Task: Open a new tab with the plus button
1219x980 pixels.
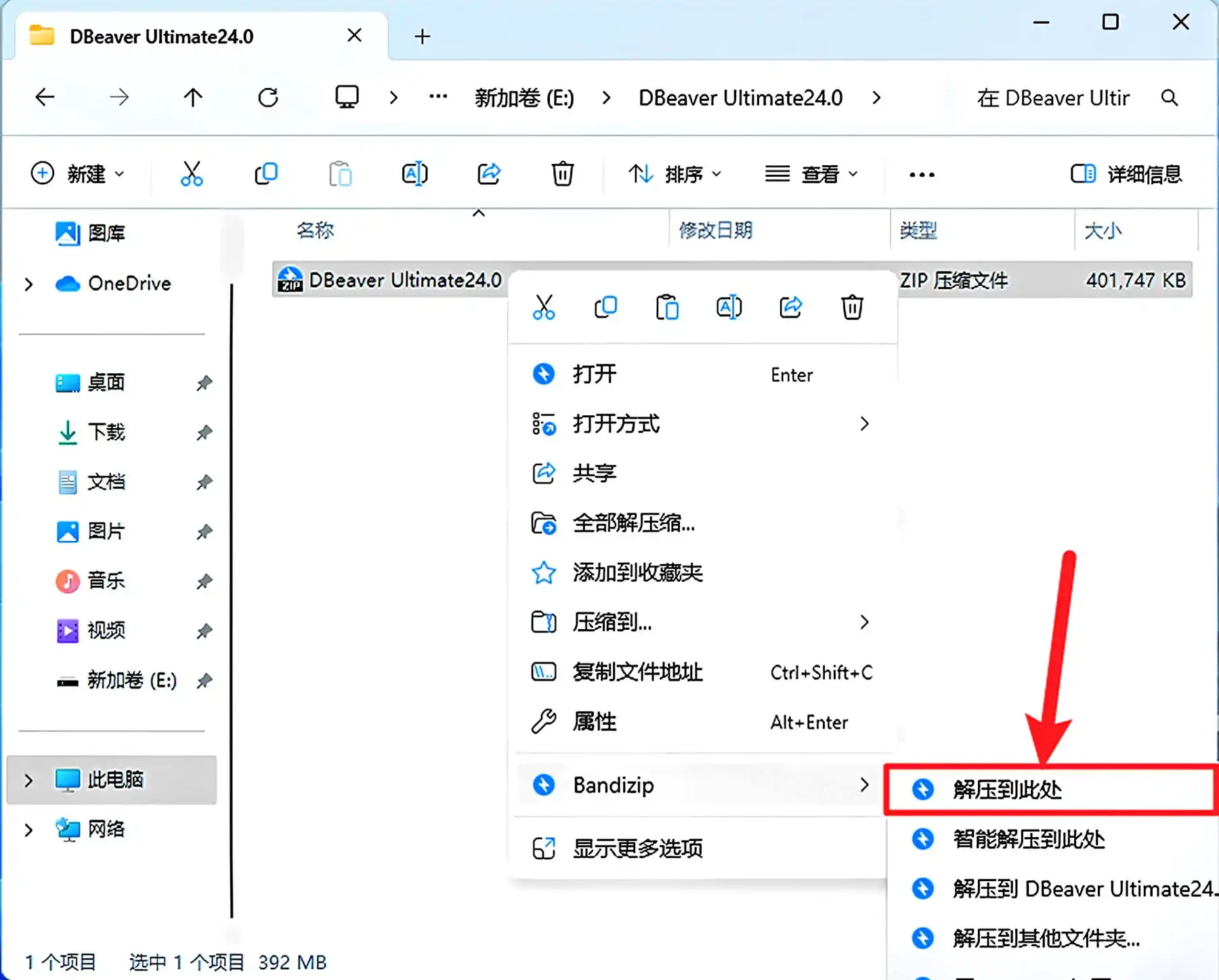Action: click(423, 37)
